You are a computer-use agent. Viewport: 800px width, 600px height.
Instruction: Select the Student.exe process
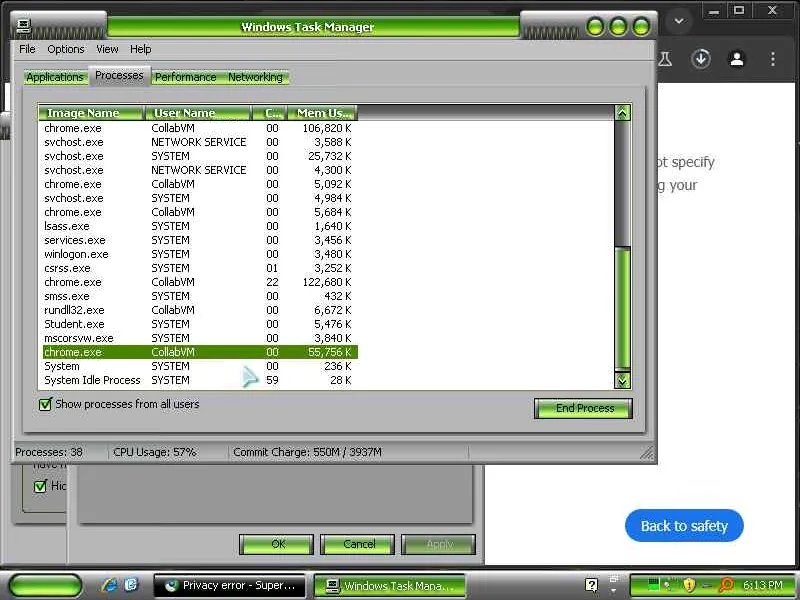200,324
